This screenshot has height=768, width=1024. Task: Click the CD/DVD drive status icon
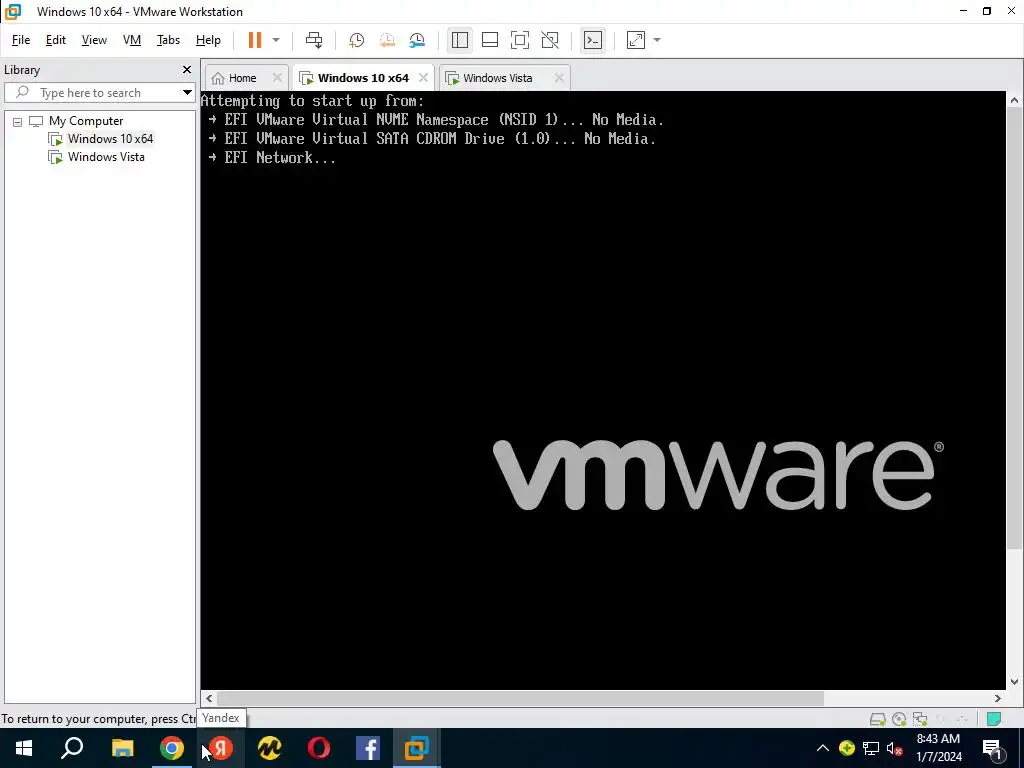click(899, 719)
